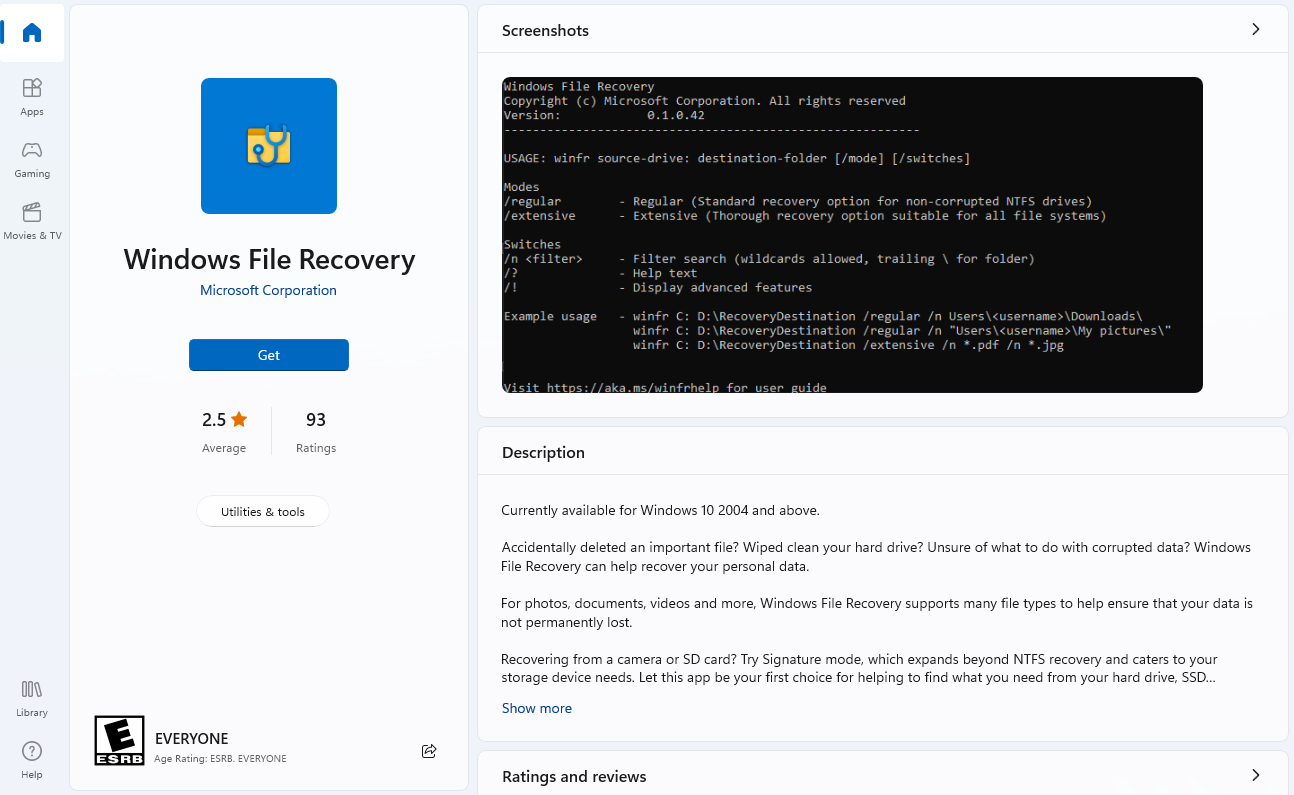Click the orange average rating star
Image resolution: width=1294 pixels, height=795 pixels.
click(240, 419)
